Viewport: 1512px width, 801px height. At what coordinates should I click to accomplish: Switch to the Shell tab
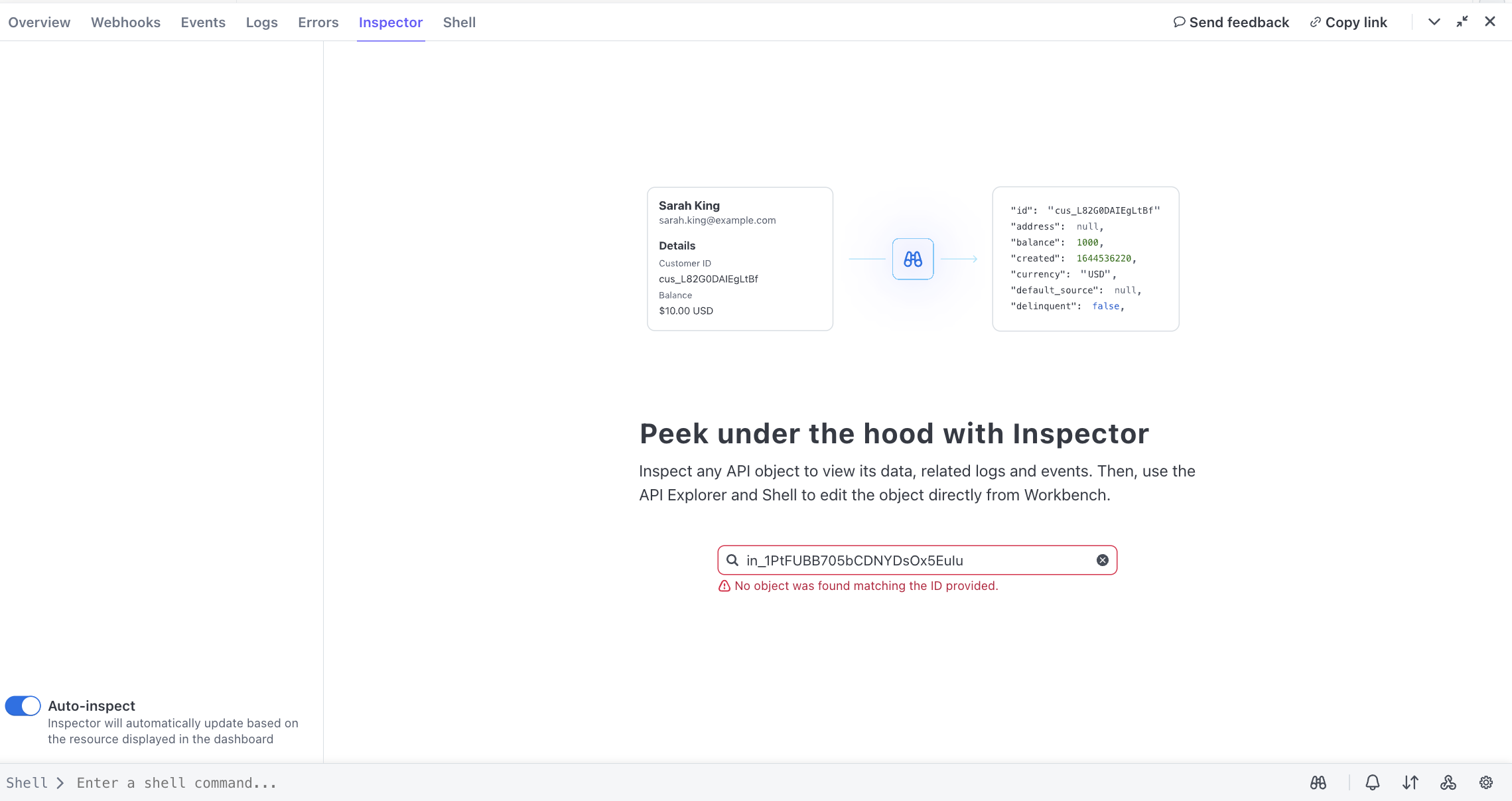tap(459, 23)
